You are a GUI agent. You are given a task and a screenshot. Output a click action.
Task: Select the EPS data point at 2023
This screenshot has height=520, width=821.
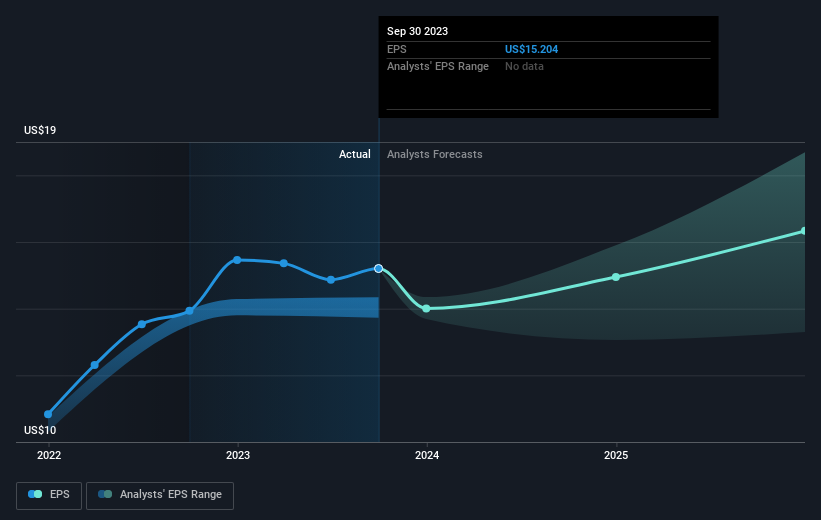click(237, 260)
